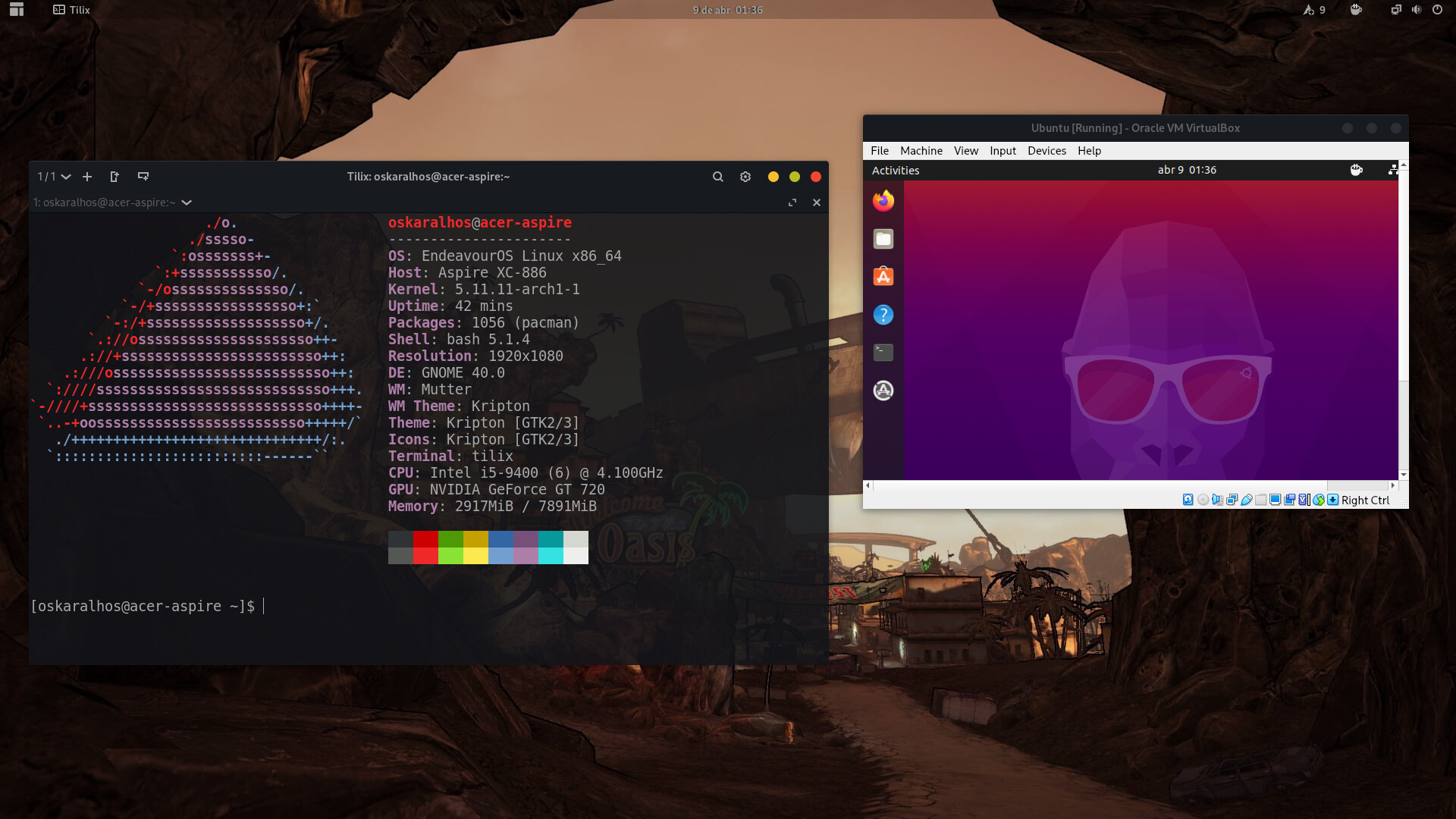
Task: Open guest clock abr 9 01:36
Action: (1187, 170)
